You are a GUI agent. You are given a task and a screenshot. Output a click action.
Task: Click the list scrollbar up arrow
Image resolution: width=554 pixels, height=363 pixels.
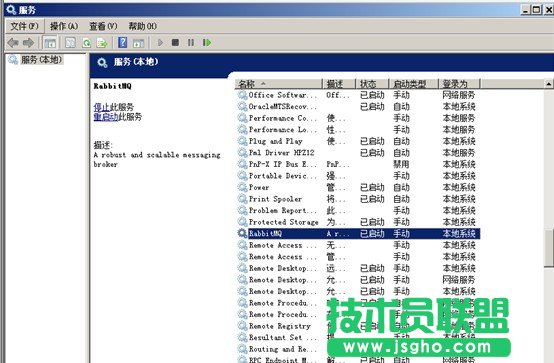coord(548,84)
